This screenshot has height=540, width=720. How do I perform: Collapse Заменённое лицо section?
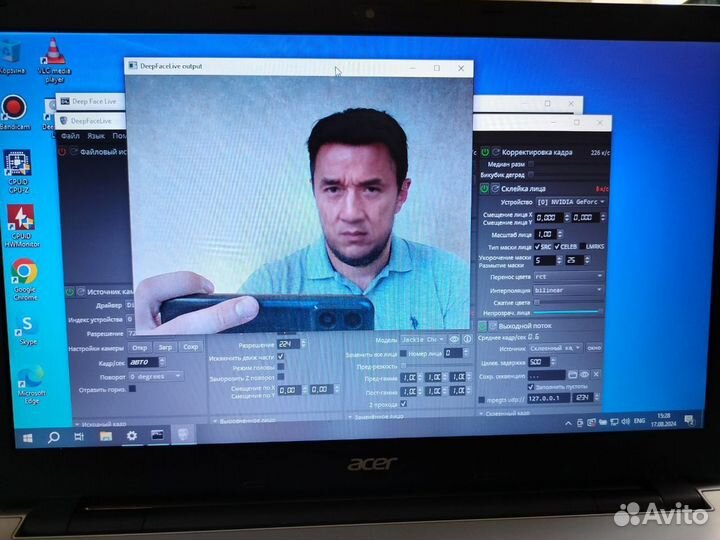[x=350, y=417]
